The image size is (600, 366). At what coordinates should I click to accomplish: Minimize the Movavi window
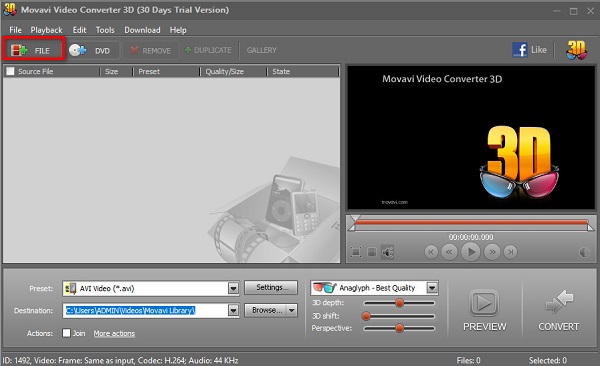(x=557, y=11)
